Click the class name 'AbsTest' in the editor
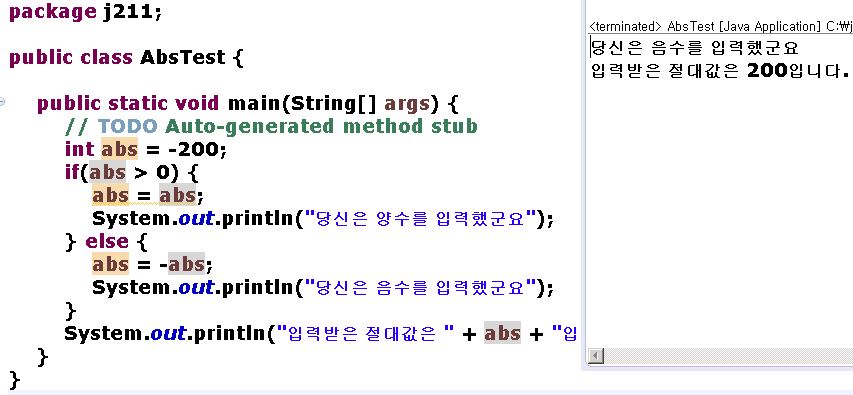Screen dimensions: 853x395 coord(183,57)
